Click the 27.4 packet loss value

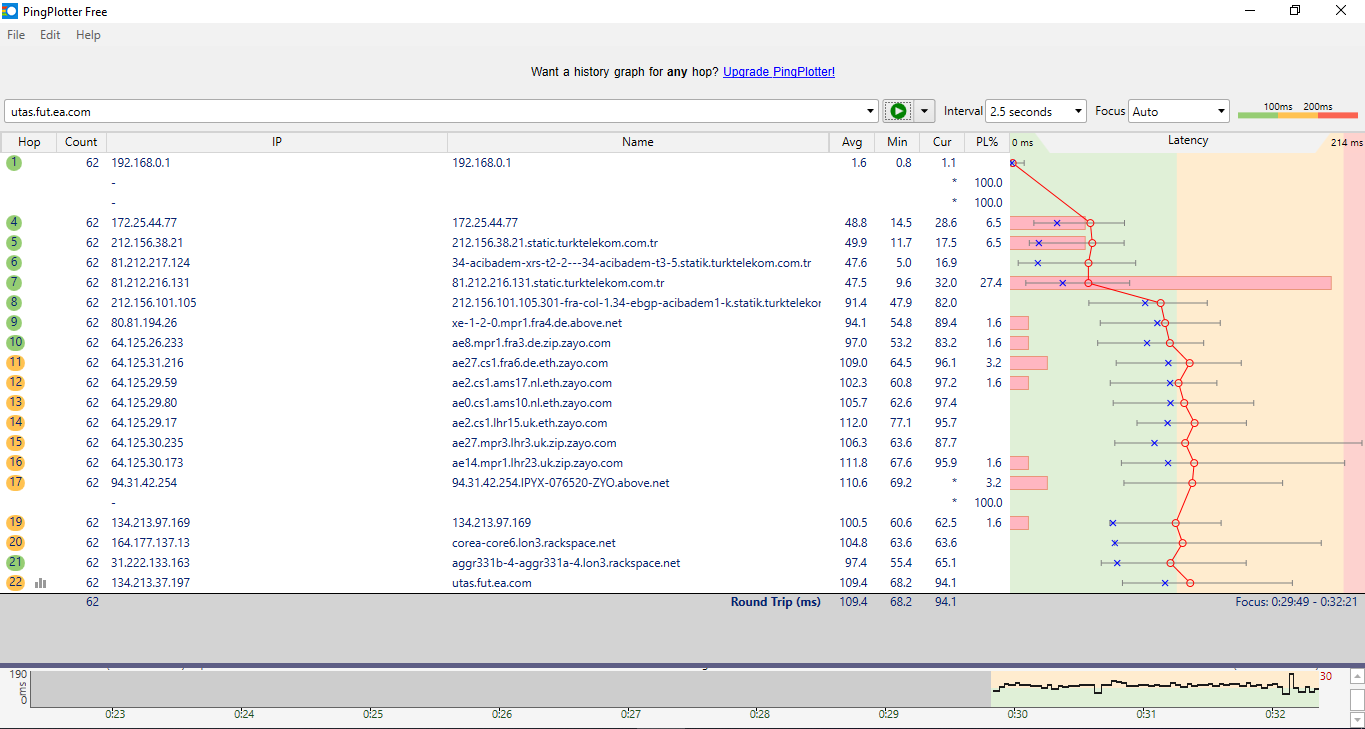[991, 282]
